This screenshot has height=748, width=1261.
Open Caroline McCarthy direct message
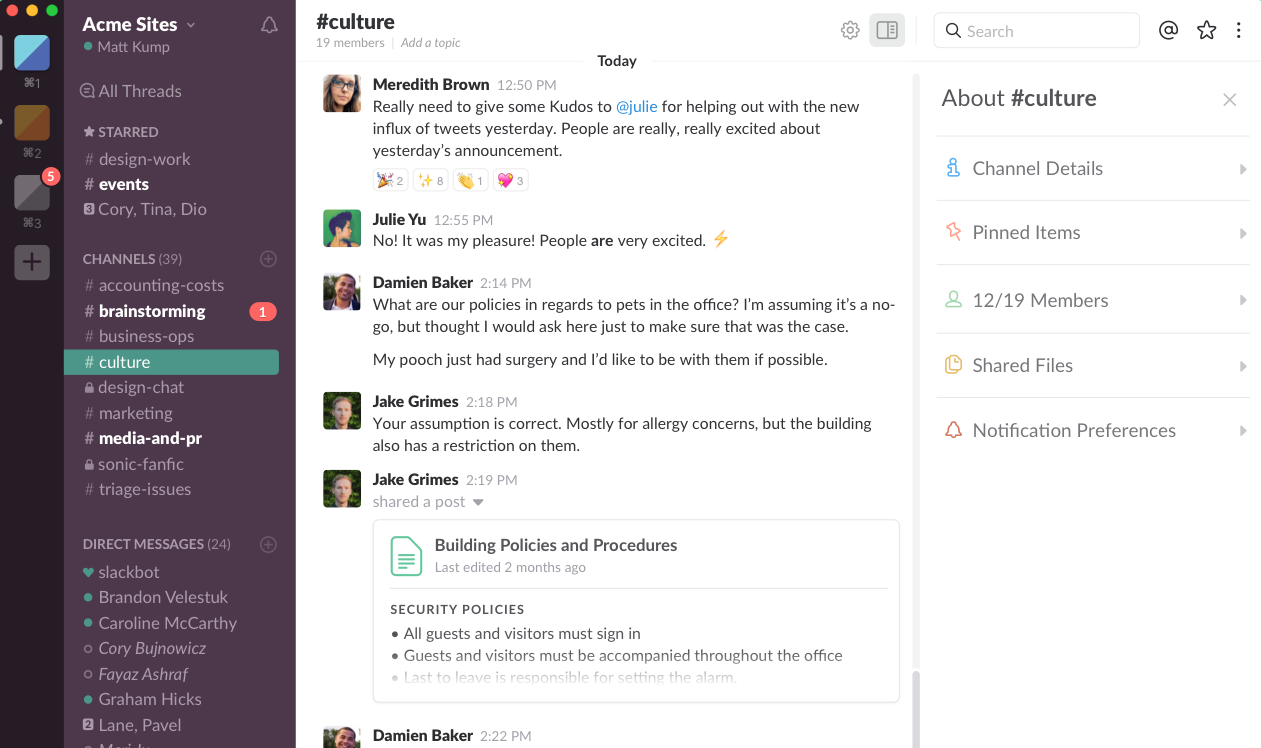[160, 623]
